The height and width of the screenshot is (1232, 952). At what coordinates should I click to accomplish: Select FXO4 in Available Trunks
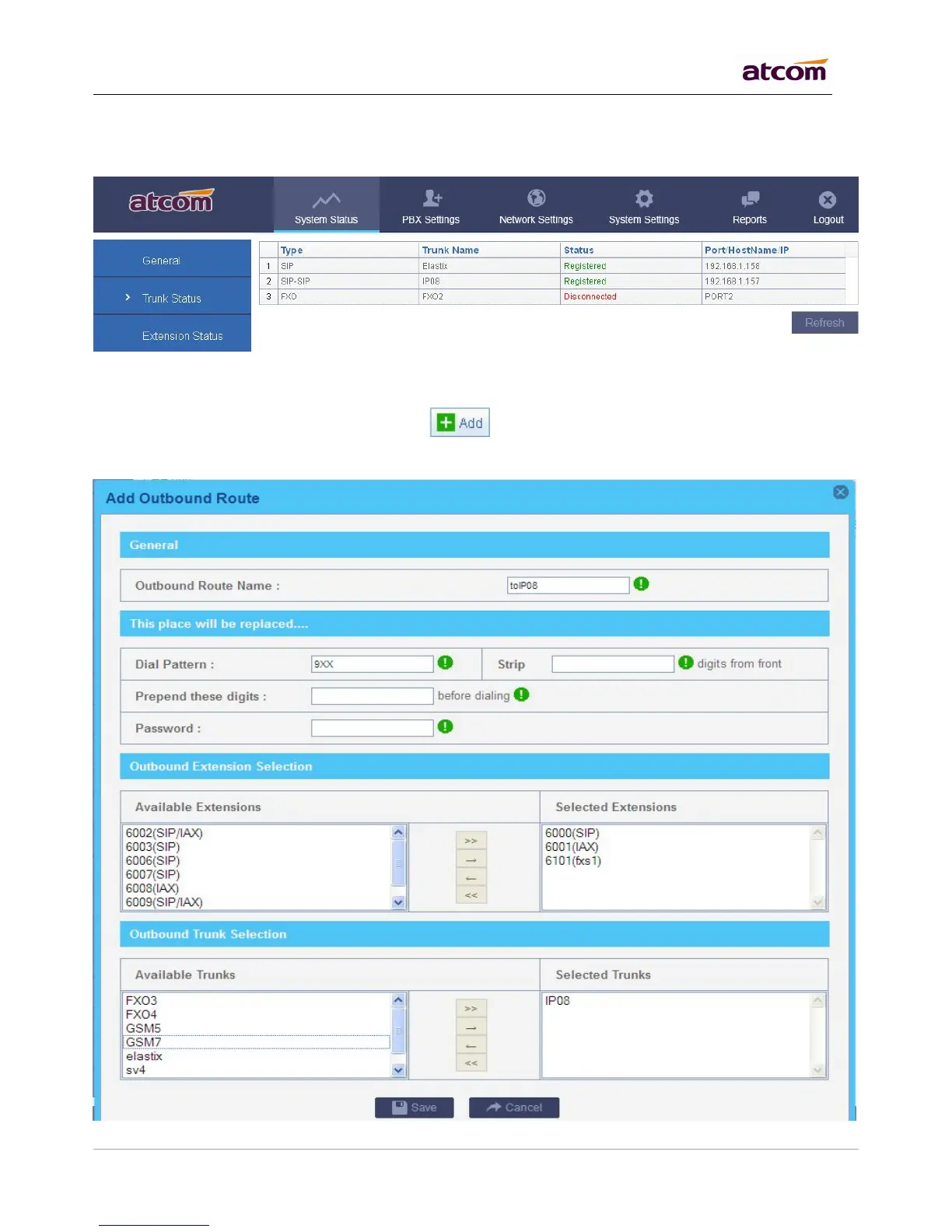[141, 1015]
